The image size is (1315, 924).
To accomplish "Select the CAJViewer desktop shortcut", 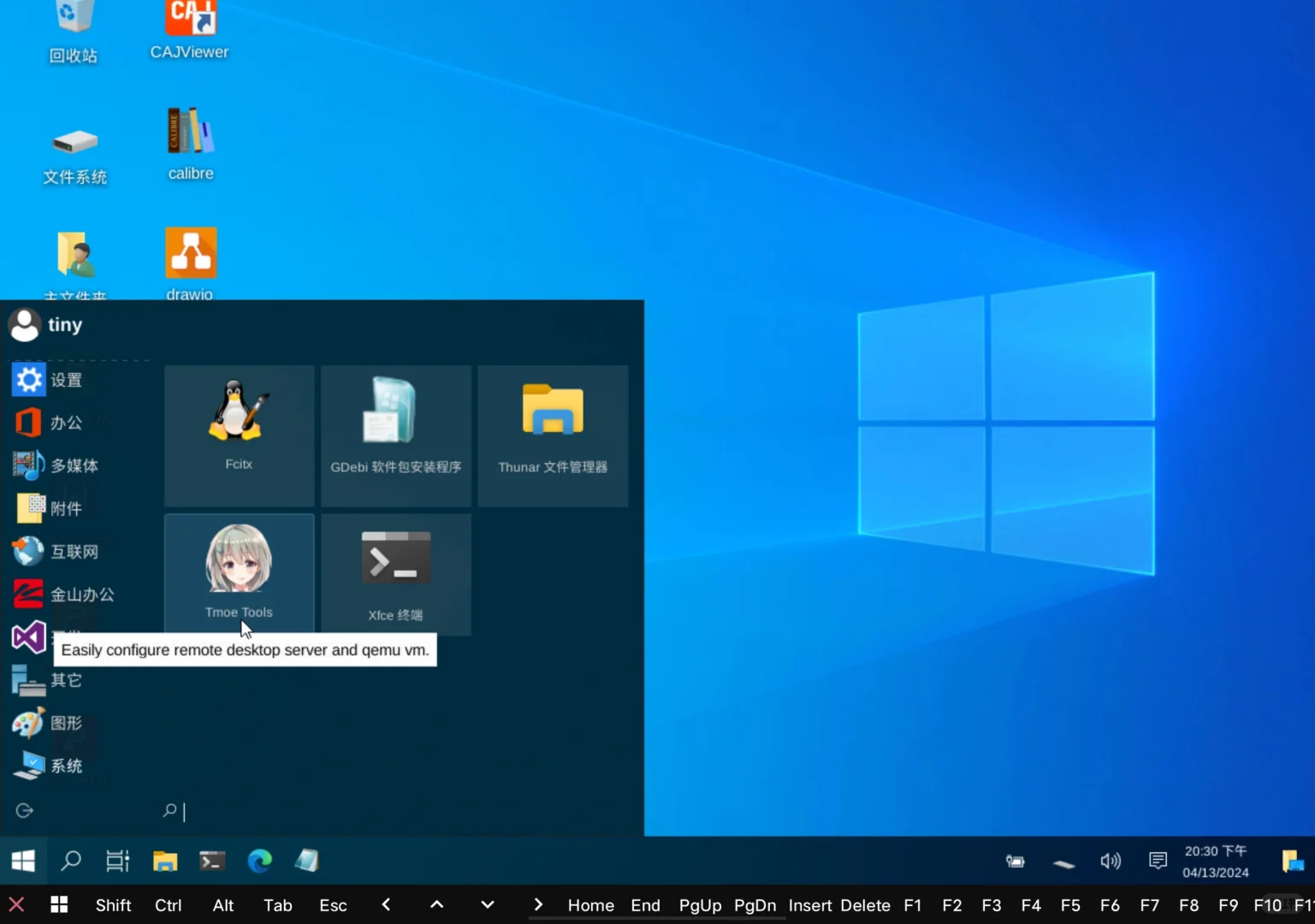I will pyautogui.click(x=190, y=31).
